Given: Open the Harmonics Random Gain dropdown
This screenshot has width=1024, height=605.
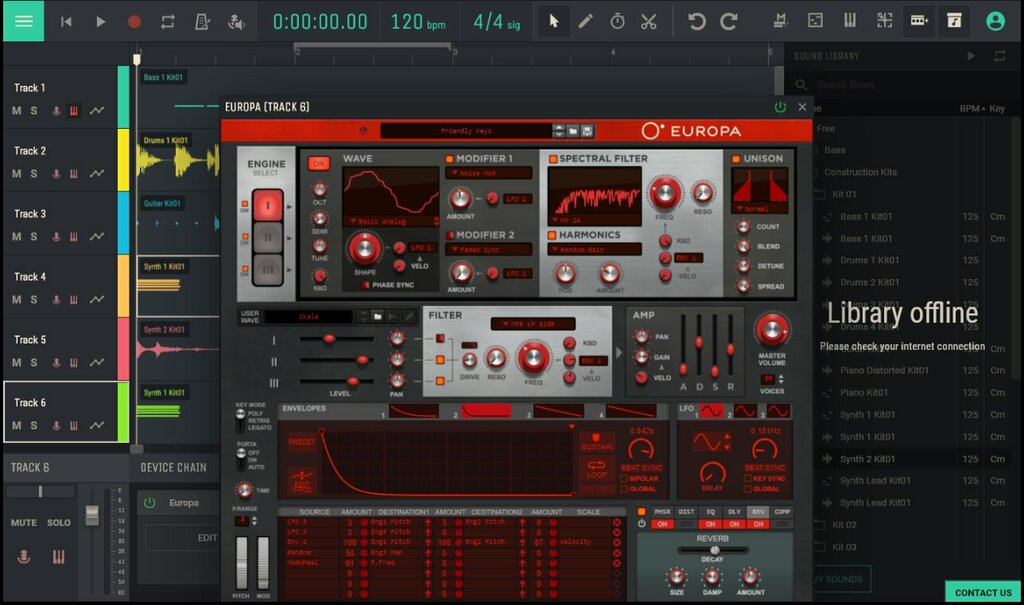Looking at the screenshot, I should pos(595,250).
